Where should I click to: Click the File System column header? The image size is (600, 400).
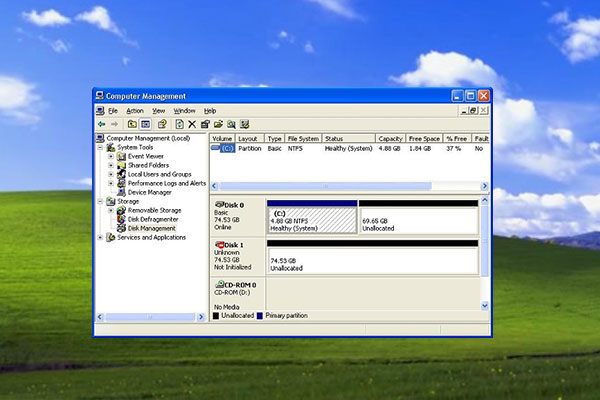click(x=302, y=138)
